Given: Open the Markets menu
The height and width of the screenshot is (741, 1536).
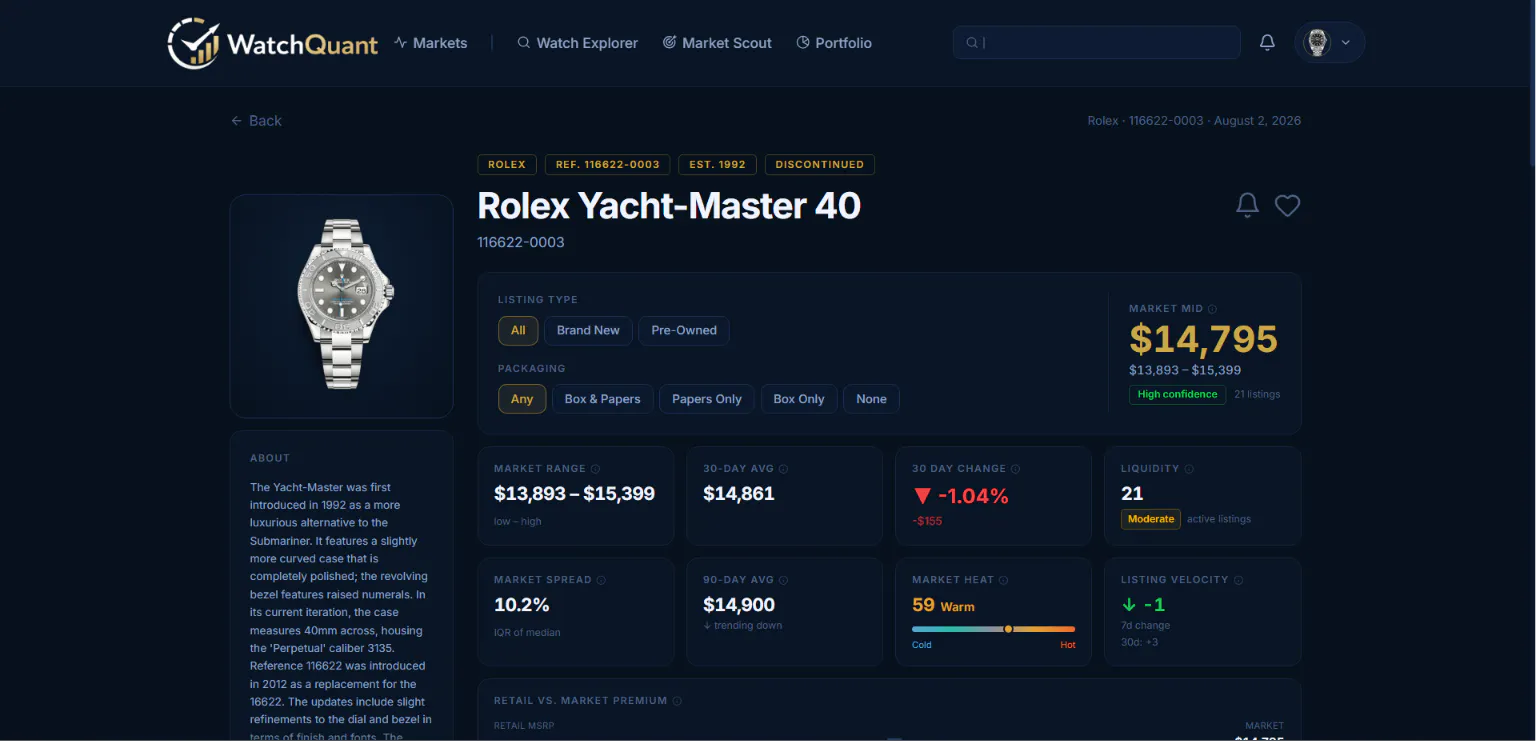Looking at the screenshot, I should 431,43.
